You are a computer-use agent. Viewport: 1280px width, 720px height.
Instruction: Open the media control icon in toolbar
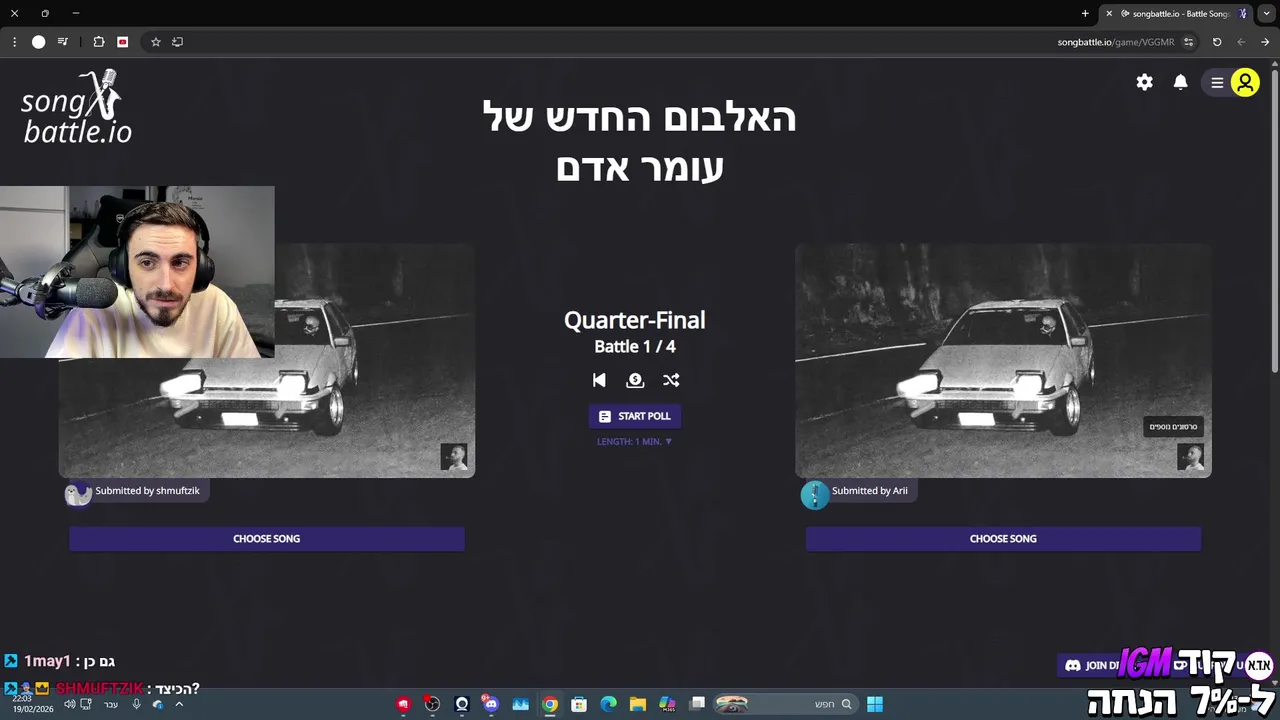coord(63,42)
